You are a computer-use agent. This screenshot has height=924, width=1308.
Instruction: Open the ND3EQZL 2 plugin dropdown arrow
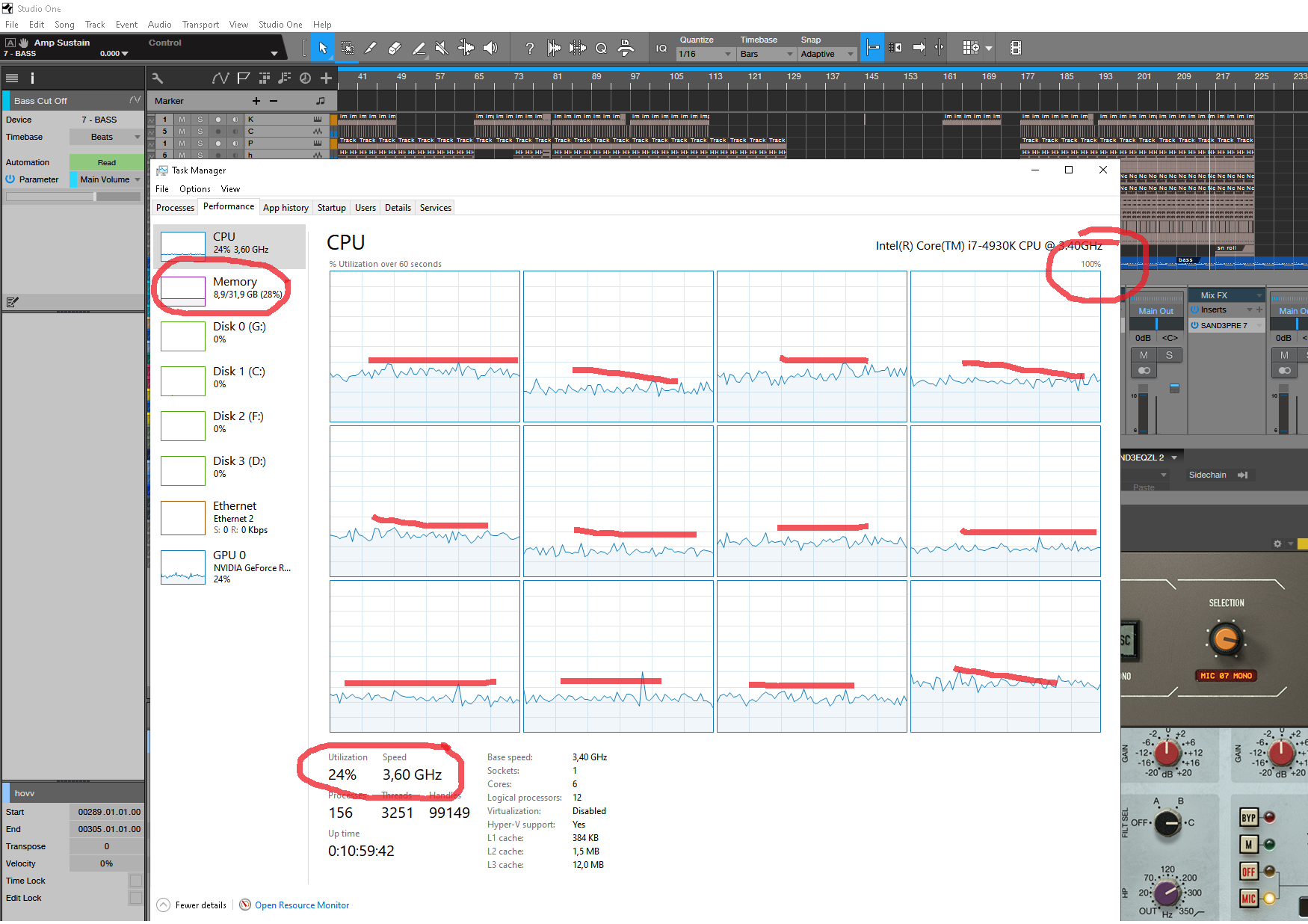coord(1174,458)
